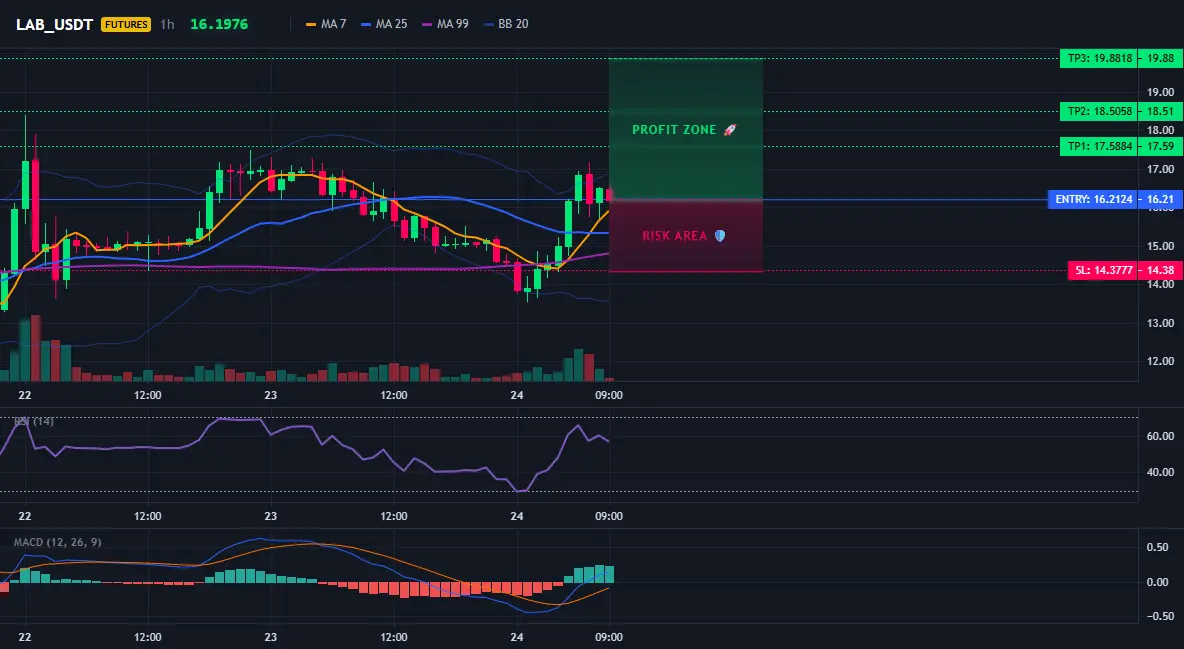
Task: Click the 0.50 MACD axis value
Action: pyautogui.click(x=1158, y=547)
